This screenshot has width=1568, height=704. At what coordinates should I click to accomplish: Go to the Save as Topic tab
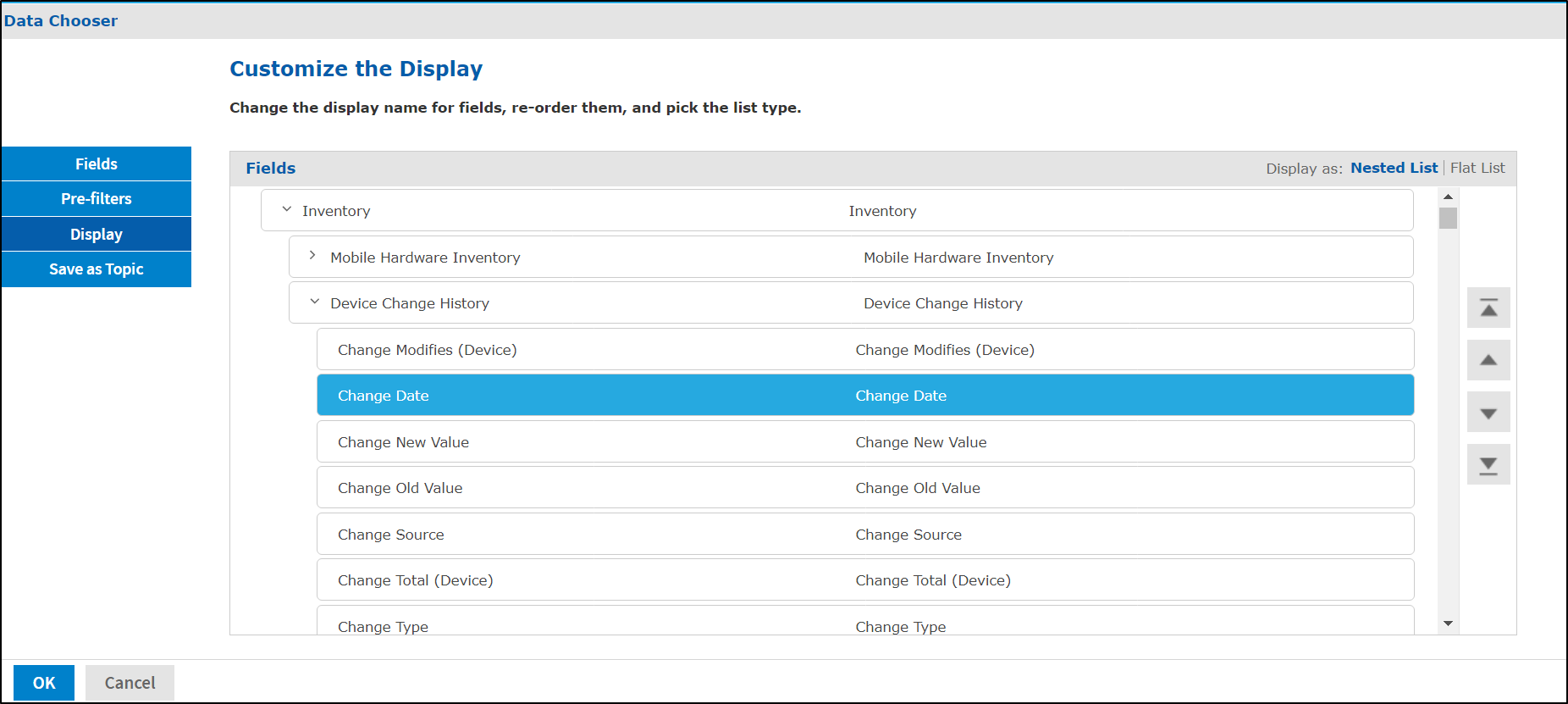coord(97,269)
